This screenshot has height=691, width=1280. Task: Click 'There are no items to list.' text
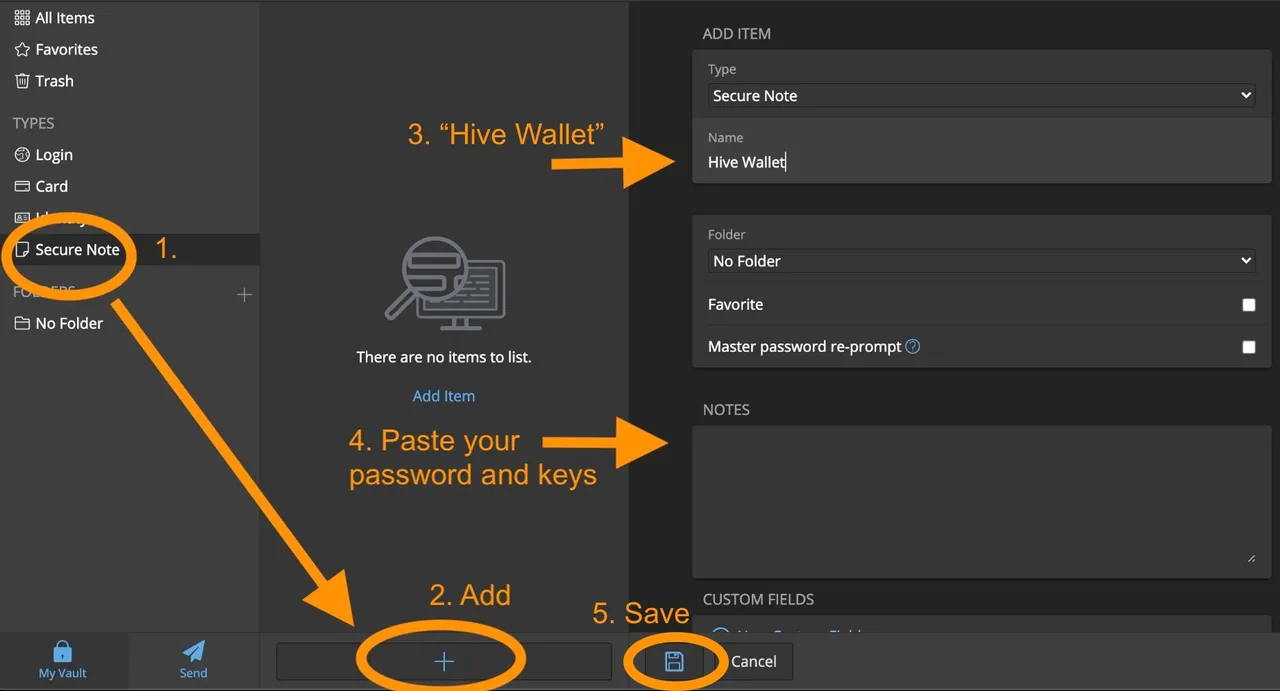click(x=444, y=357)
